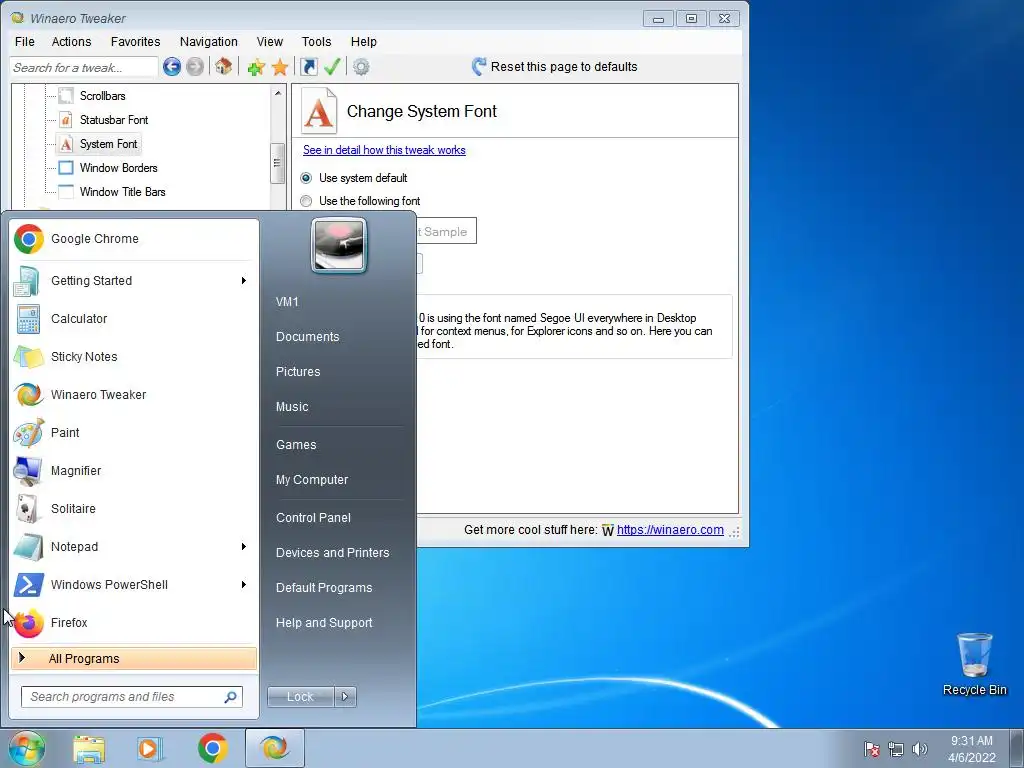
Task: Open the https://winaero.com link
Action: 670,530
